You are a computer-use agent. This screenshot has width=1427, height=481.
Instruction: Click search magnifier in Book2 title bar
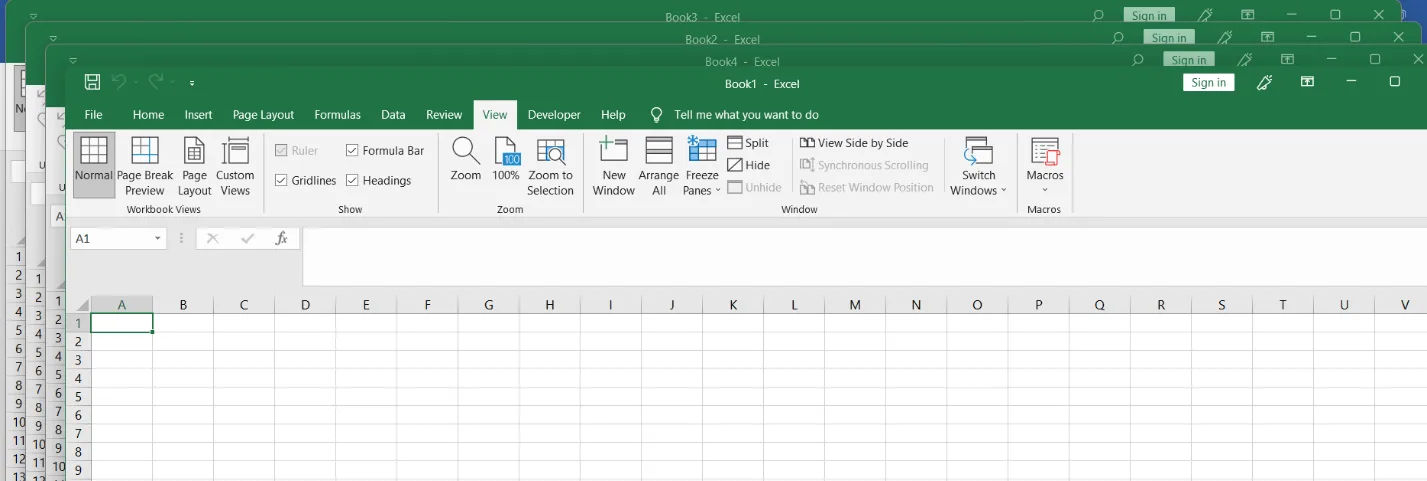[1118, 38]
